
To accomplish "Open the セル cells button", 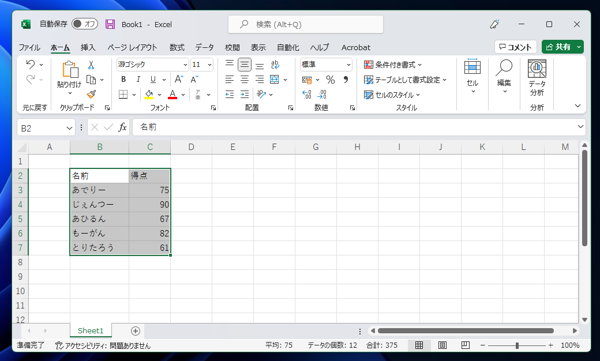I will tap(472, 76).
